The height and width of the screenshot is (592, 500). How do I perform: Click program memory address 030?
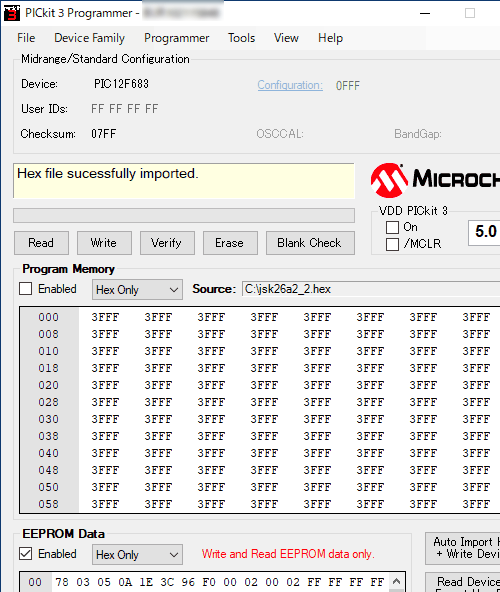49,419
